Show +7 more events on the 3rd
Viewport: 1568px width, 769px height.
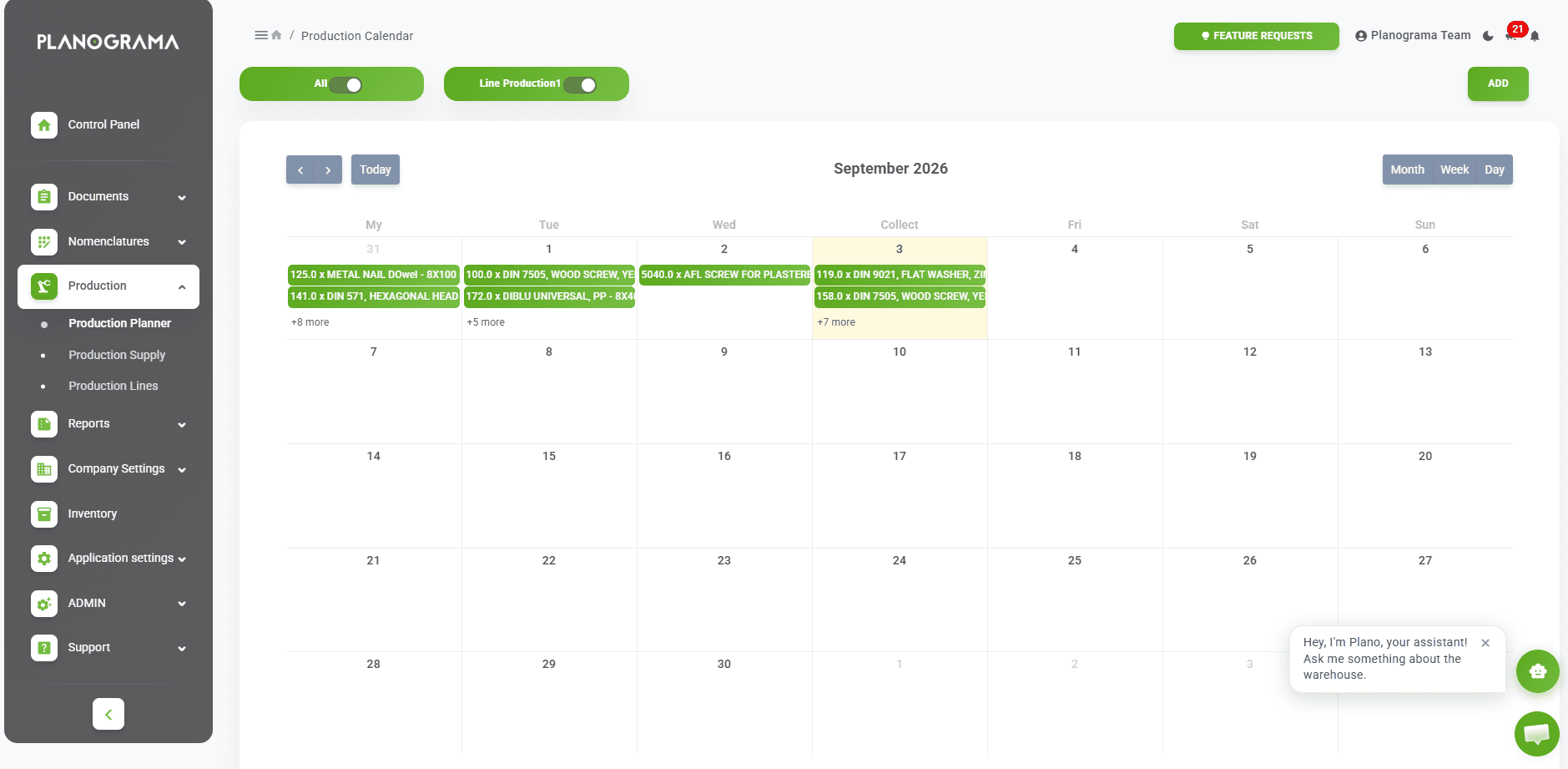pos(836,322)
